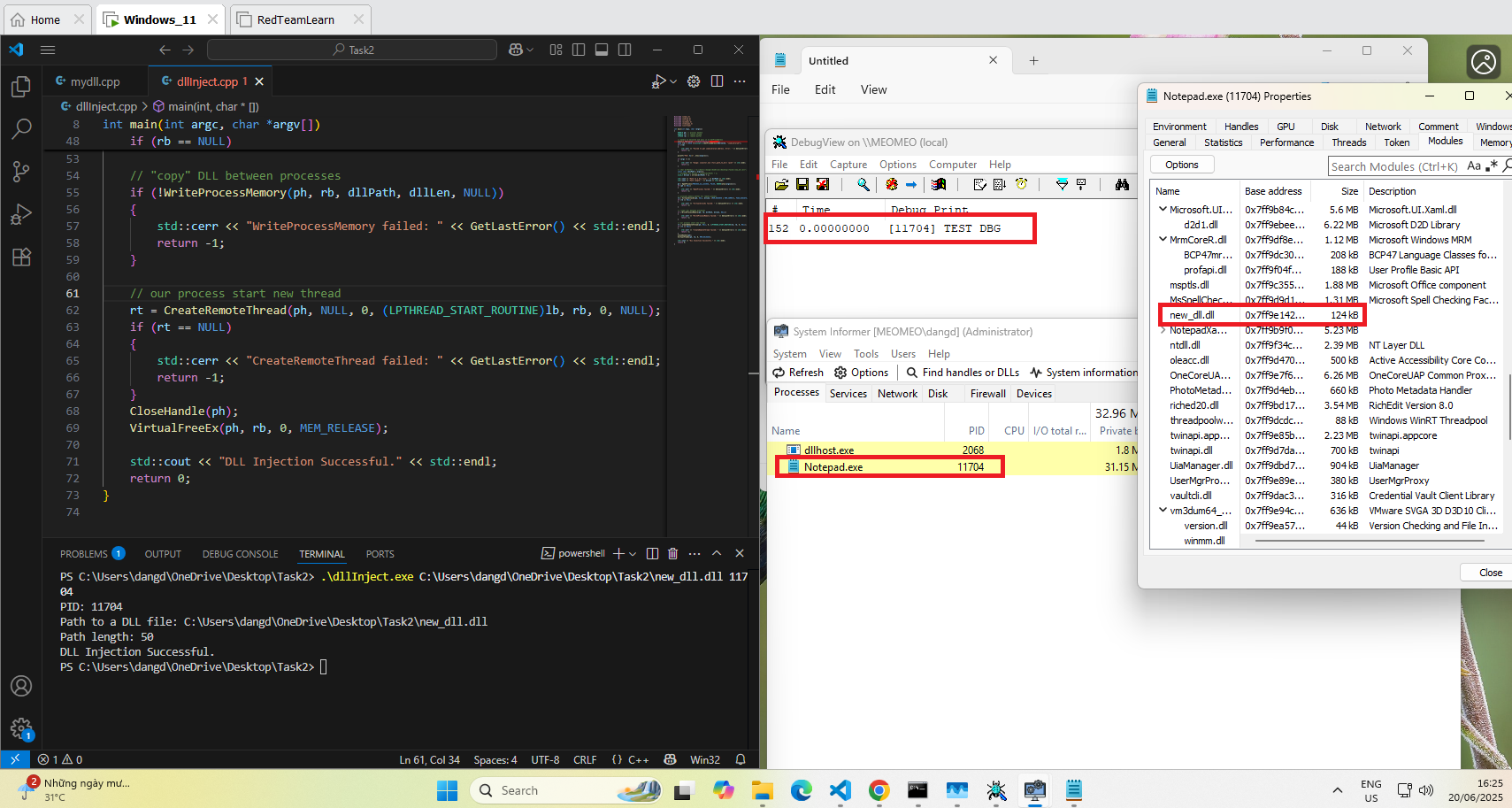The image size is (1512, 808).
Task: Collapse the vm3dum64 module tree node
Action: coord(1163,511)
